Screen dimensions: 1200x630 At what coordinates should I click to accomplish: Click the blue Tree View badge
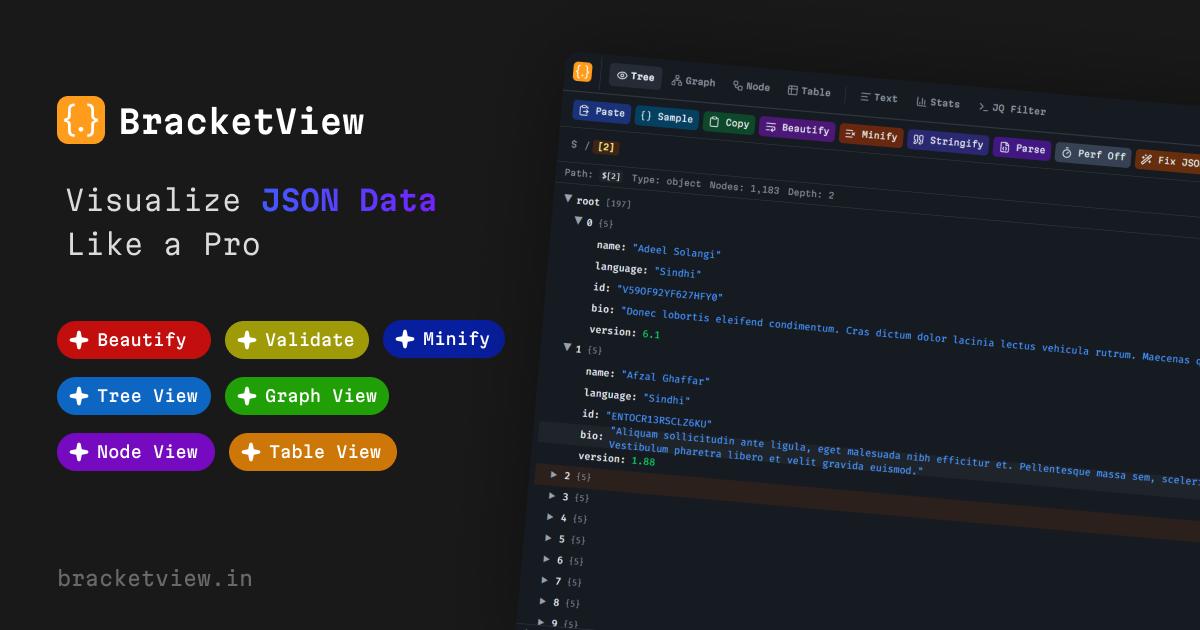pos(134,396)
